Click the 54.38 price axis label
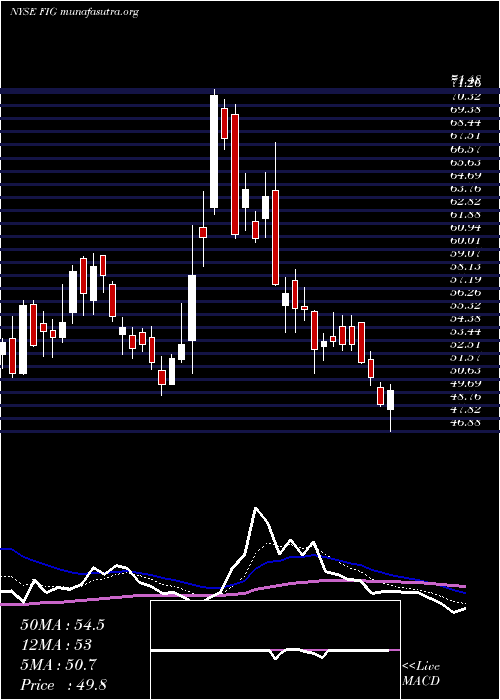This screenshot has width=500, height=700. click(x=466, y=319)
